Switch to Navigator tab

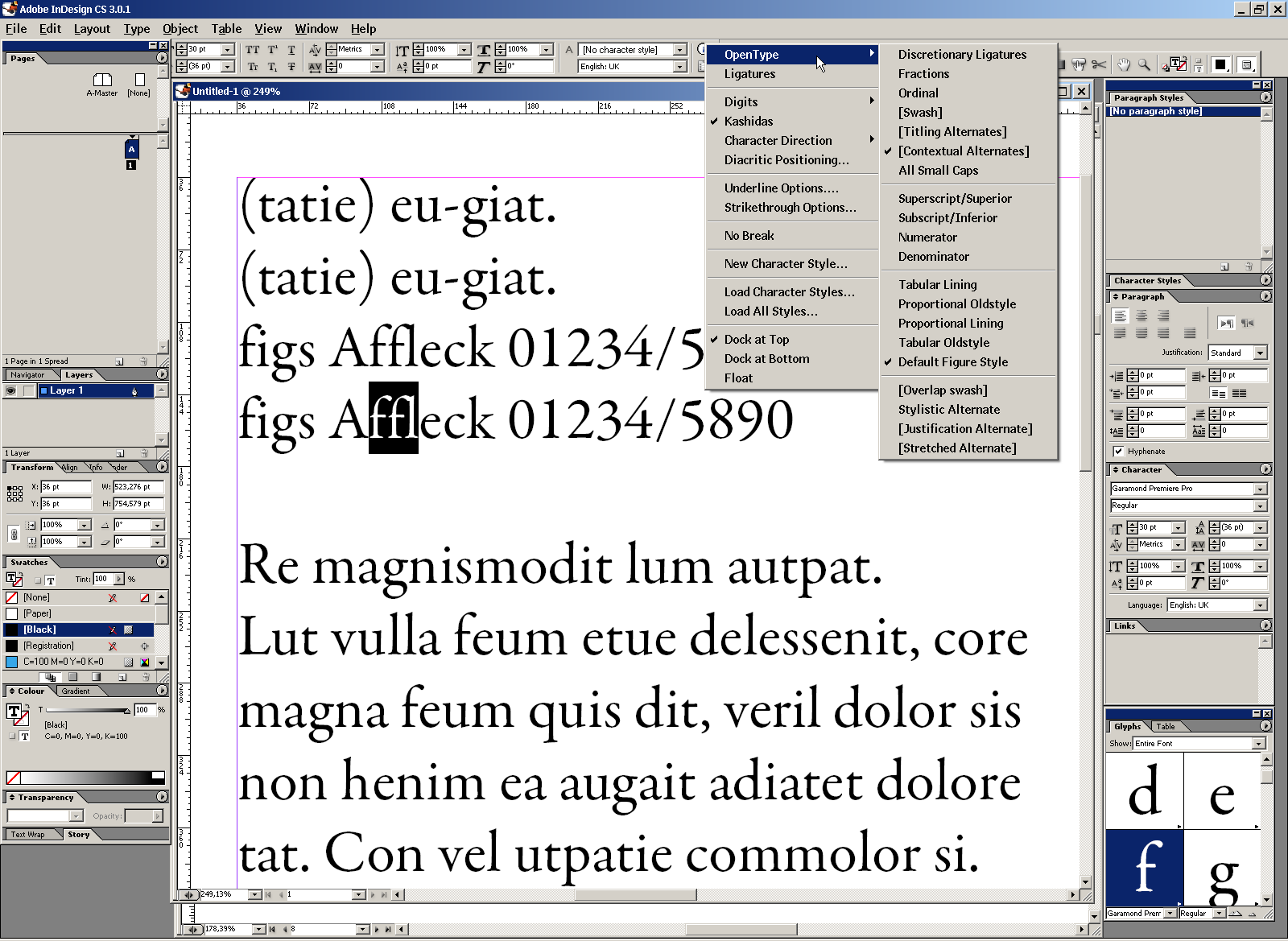[28, 375]
